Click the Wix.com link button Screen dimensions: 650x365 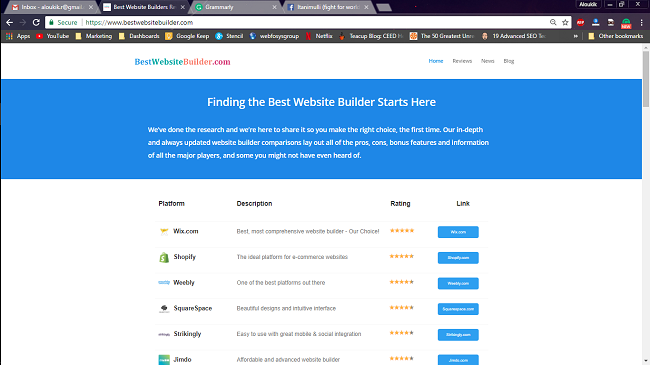click(x=458, y=232)
